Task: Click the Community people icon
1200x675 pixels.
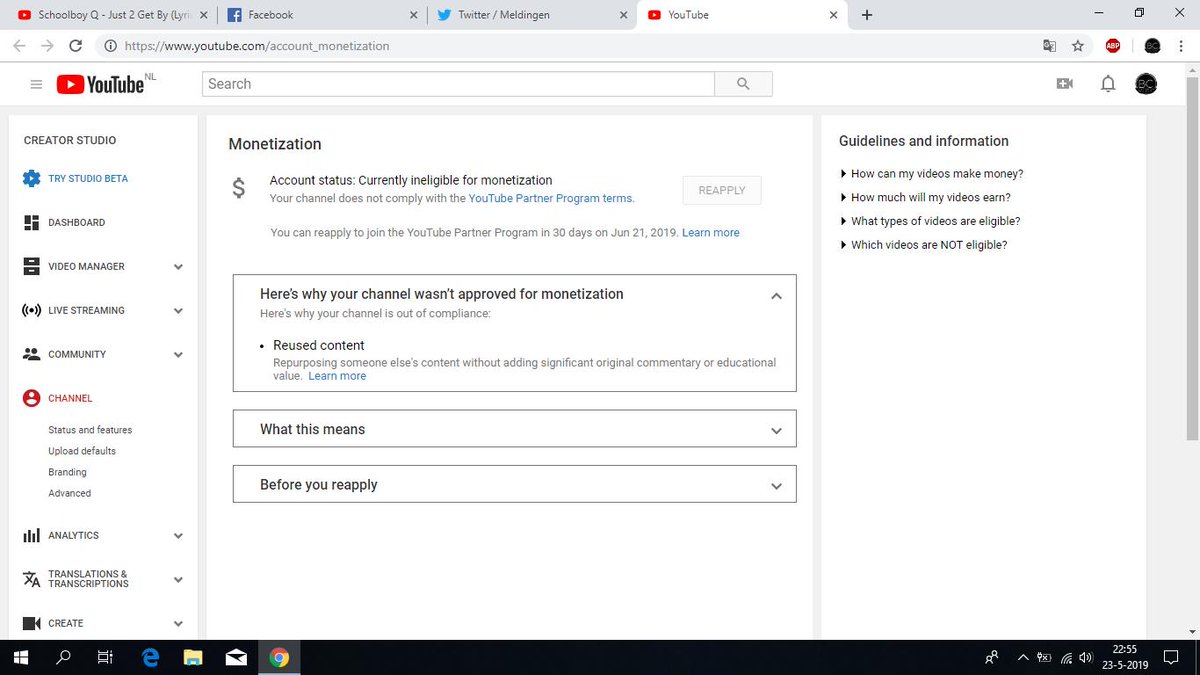Action: tap(31, 354)
